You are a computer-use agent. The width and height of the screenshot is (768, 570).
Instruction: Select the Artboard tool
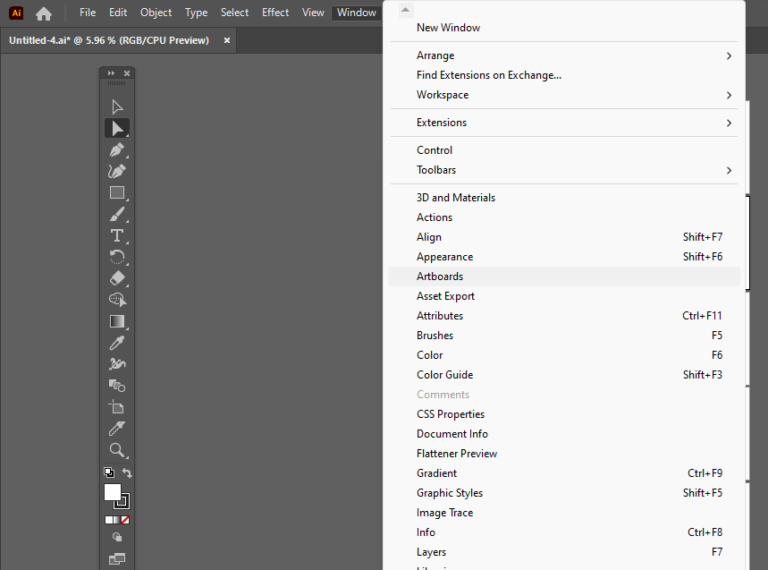pyautogui.click(x=117, y=407)
